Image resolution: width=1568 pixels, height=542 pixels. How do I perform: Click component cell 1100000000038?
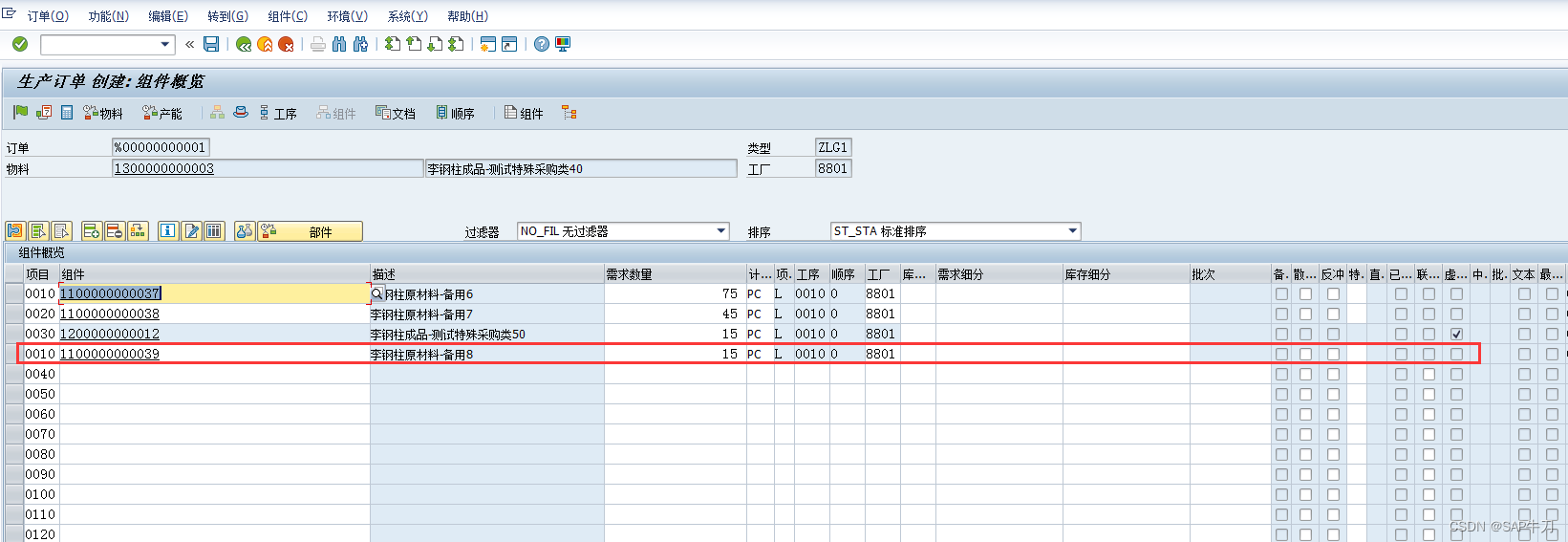214,314
